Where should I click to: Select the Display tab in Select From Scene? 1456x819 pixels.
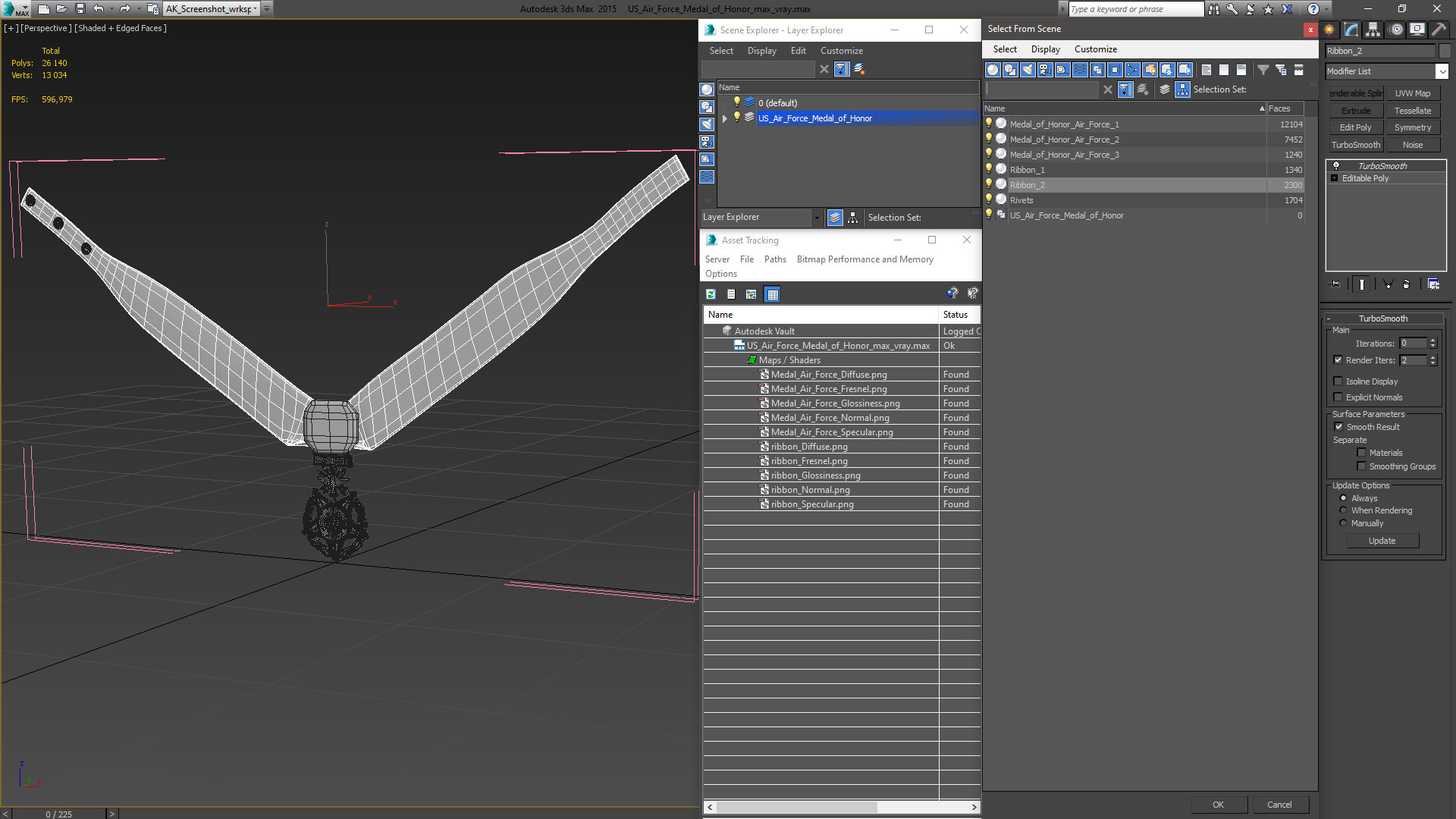[1045, 48]
